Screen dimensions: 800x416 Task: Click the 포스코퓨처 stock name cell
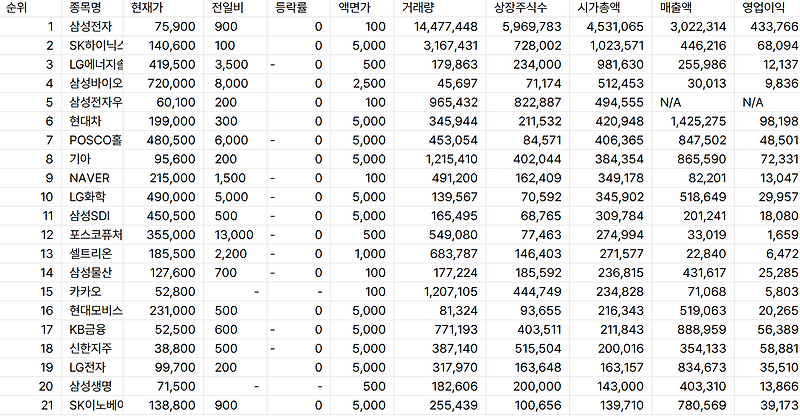pos(92,234)
